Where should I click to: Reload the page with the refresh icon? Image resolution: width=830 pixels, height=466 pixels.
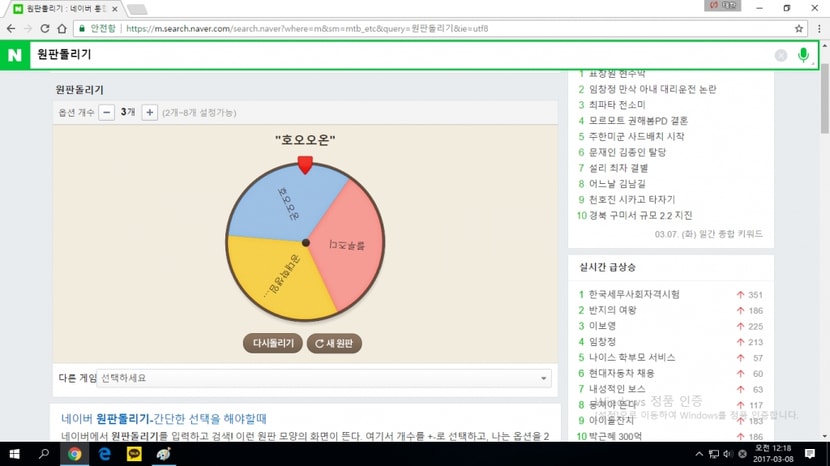pyautogui.click(x=45, y=29)
